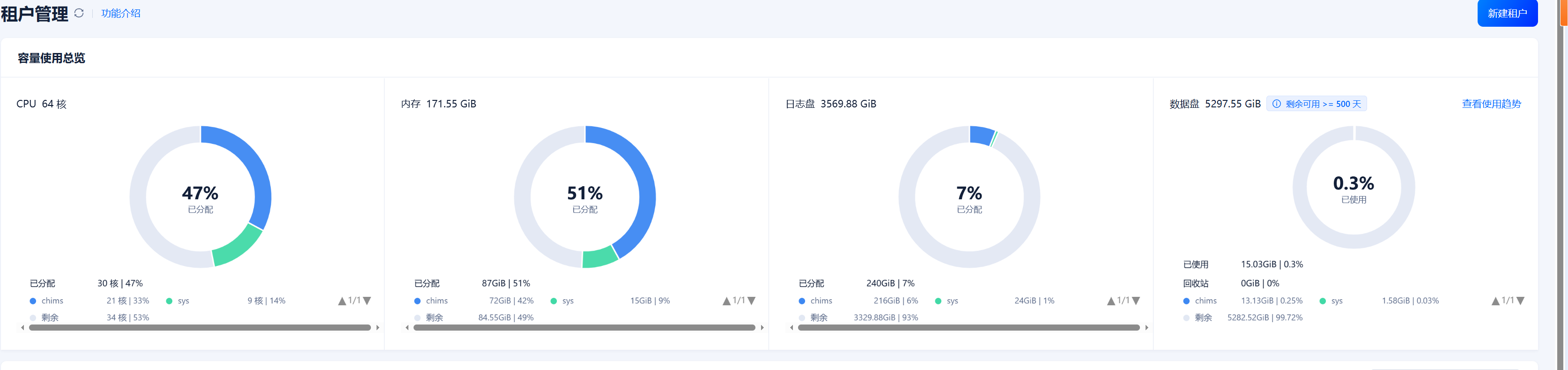Click the refresh icon beside 租户管理
The width and height of the screenshot is (1568, 370).
point(79,13)
